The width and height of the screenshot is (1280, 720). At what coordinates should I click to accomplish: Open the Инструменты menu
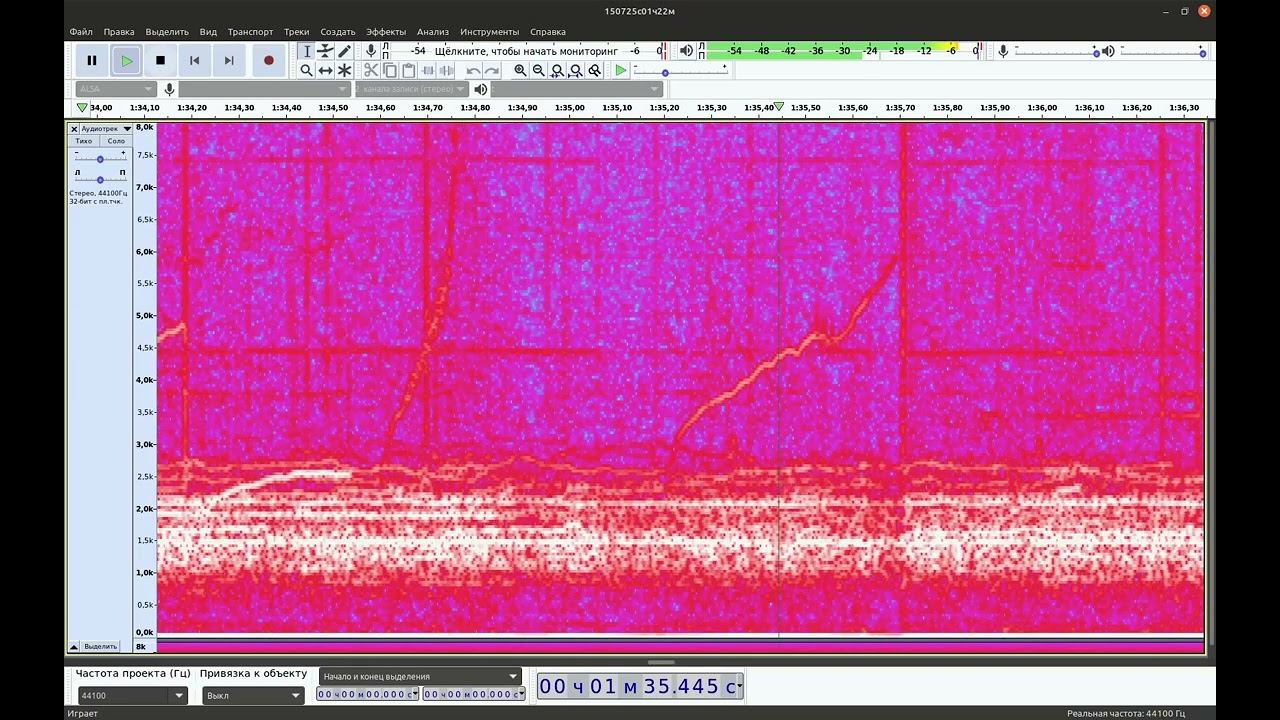click(x=490, y=32)
